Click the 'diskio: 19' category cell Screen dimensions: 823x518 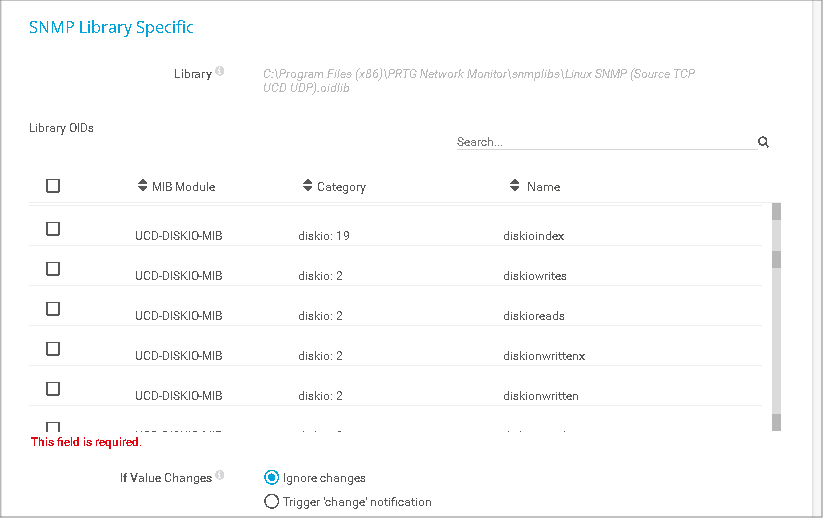(x=324, y=236)
